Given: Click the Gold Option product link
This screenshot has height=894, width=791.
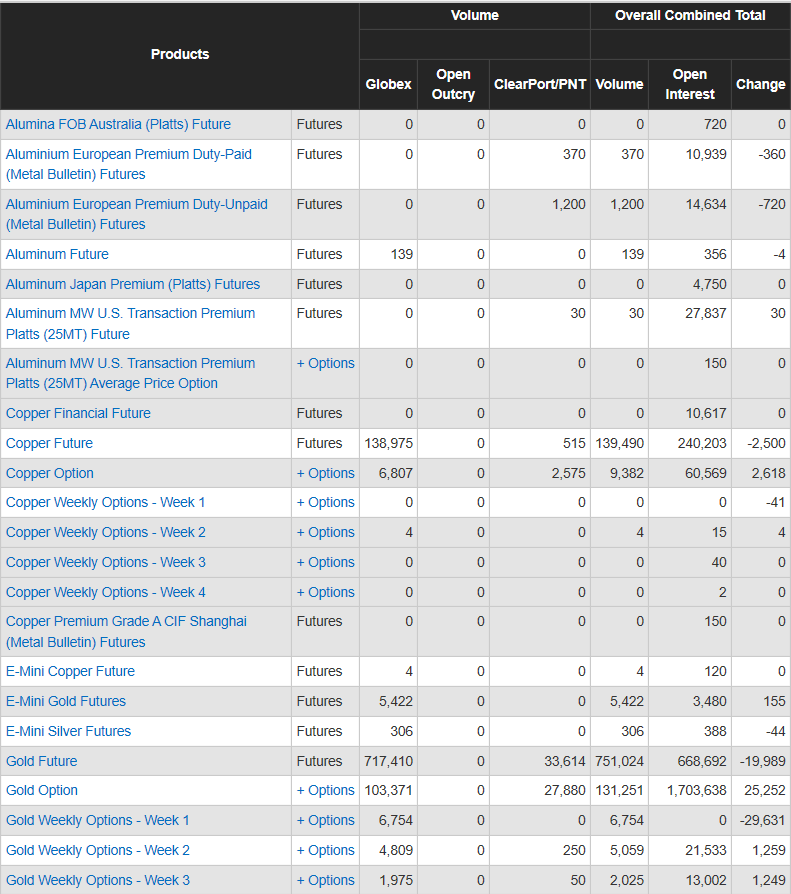Looking at the screenshot, I should [42, 790].
